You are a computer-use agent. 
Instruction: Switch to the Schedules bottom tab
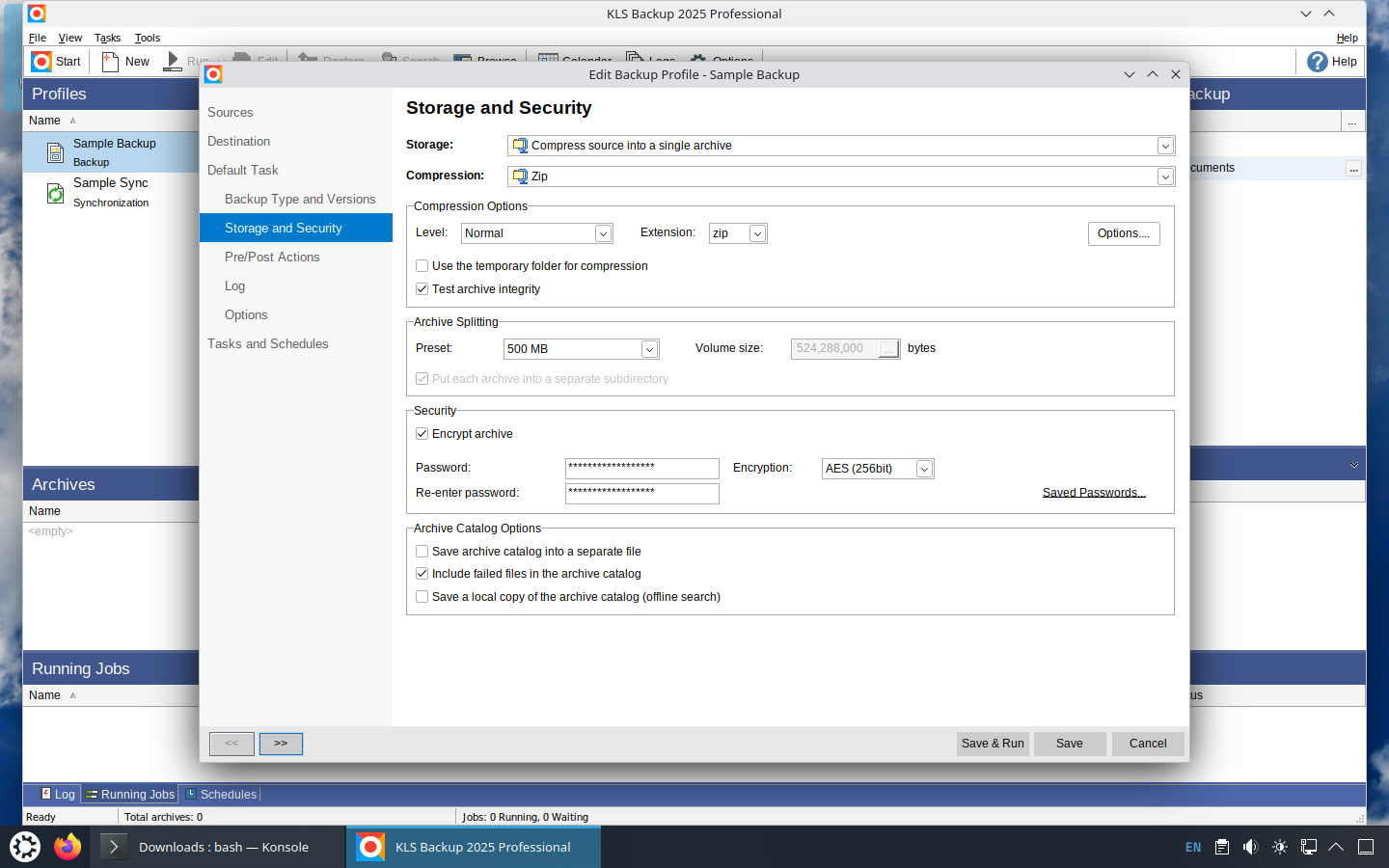click(x=221, y=795)
